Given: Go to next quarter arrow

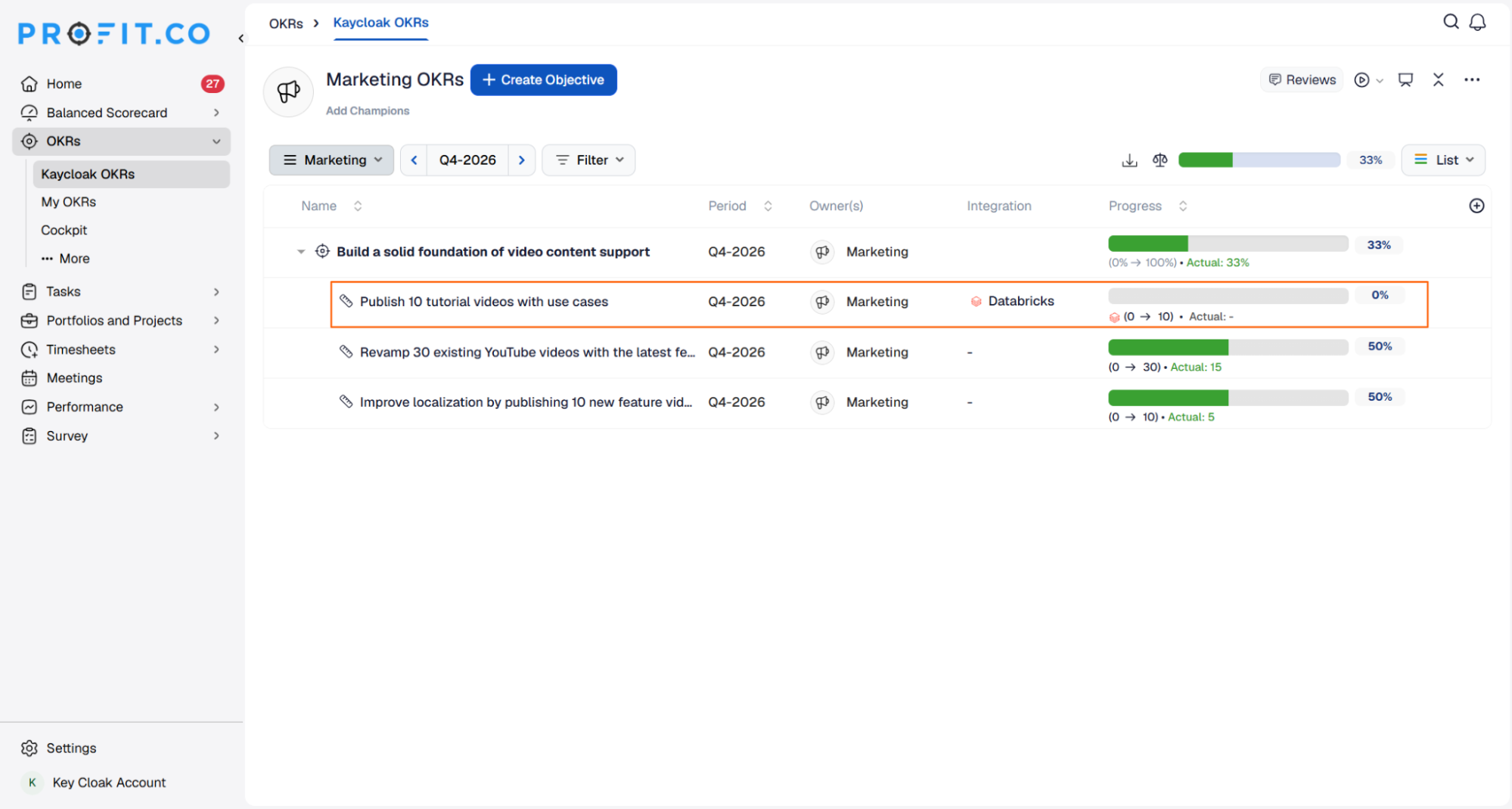Looking at the screenshot, I should coord(522,160).
